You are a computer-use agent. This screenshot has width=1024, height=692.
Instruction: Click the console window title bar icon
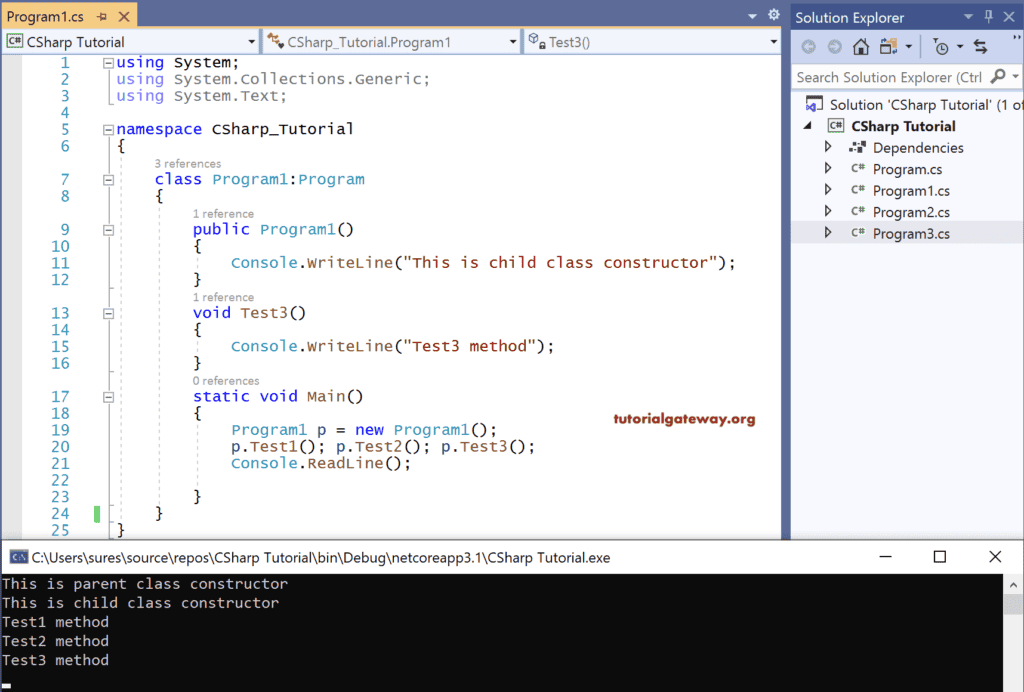point(18,557)
